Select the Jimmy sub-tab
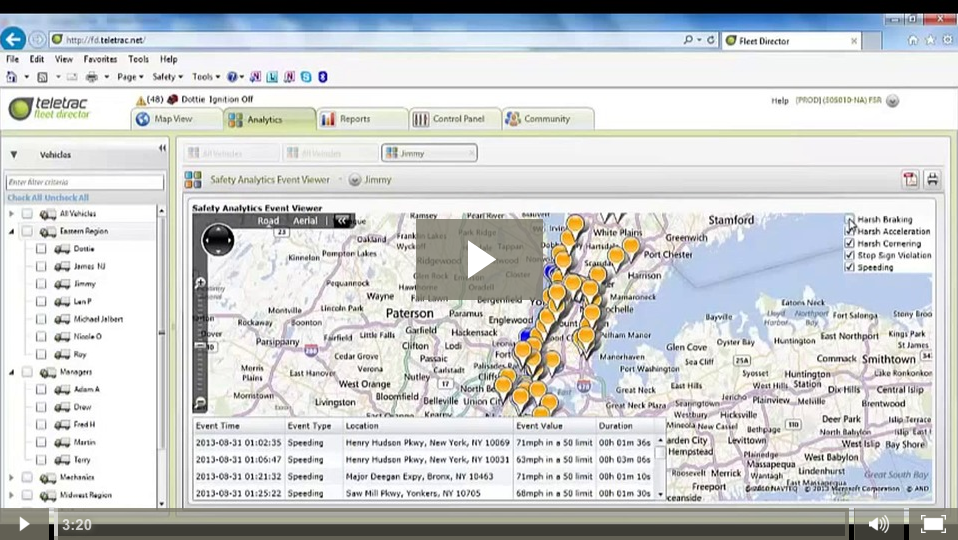Viewport: 958px width, 540px height. tap(430, 153)
